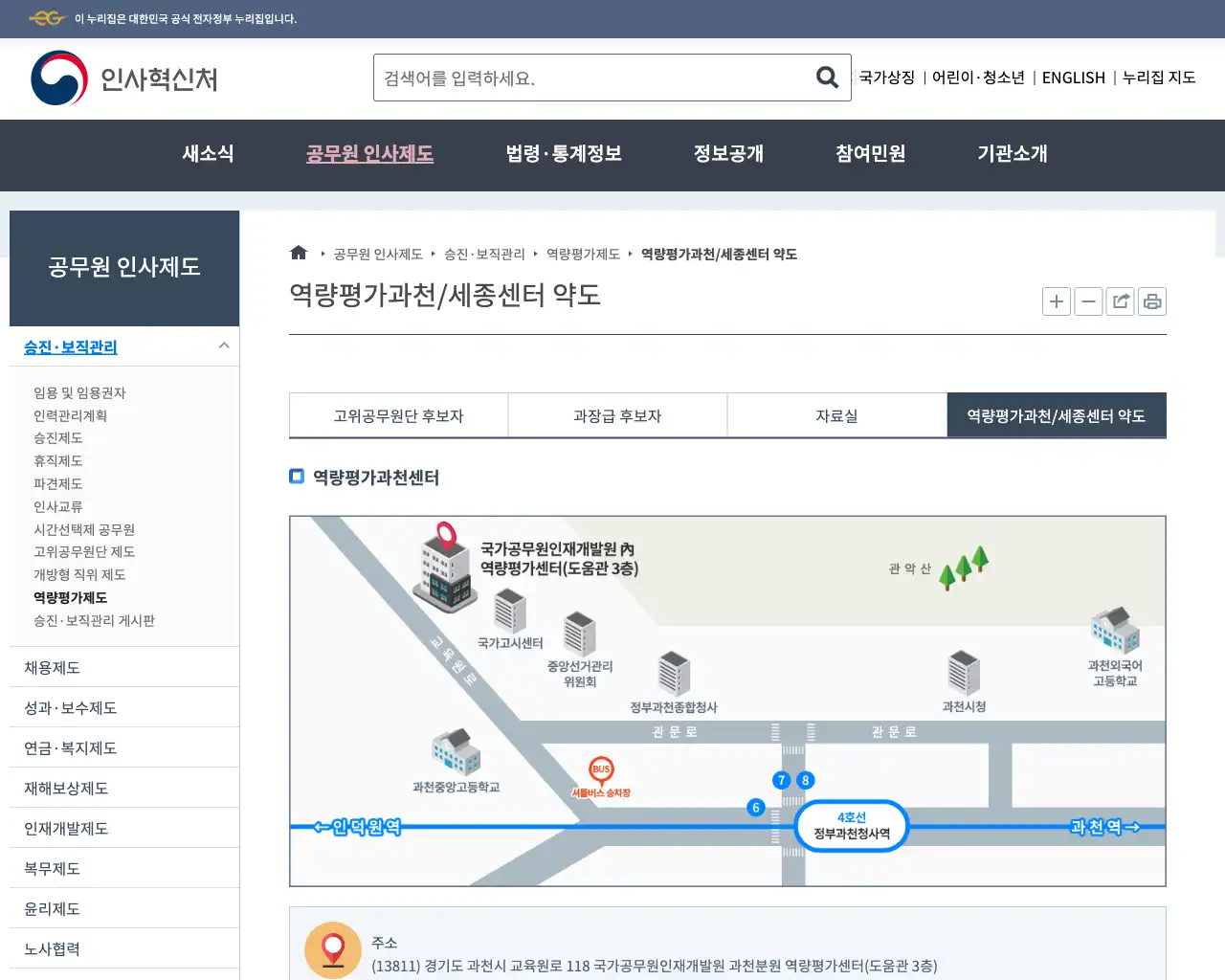Click the print icon
The width and height of the screenshot is (1225, 980).
pyautogui.click(x=1152, y=301)
